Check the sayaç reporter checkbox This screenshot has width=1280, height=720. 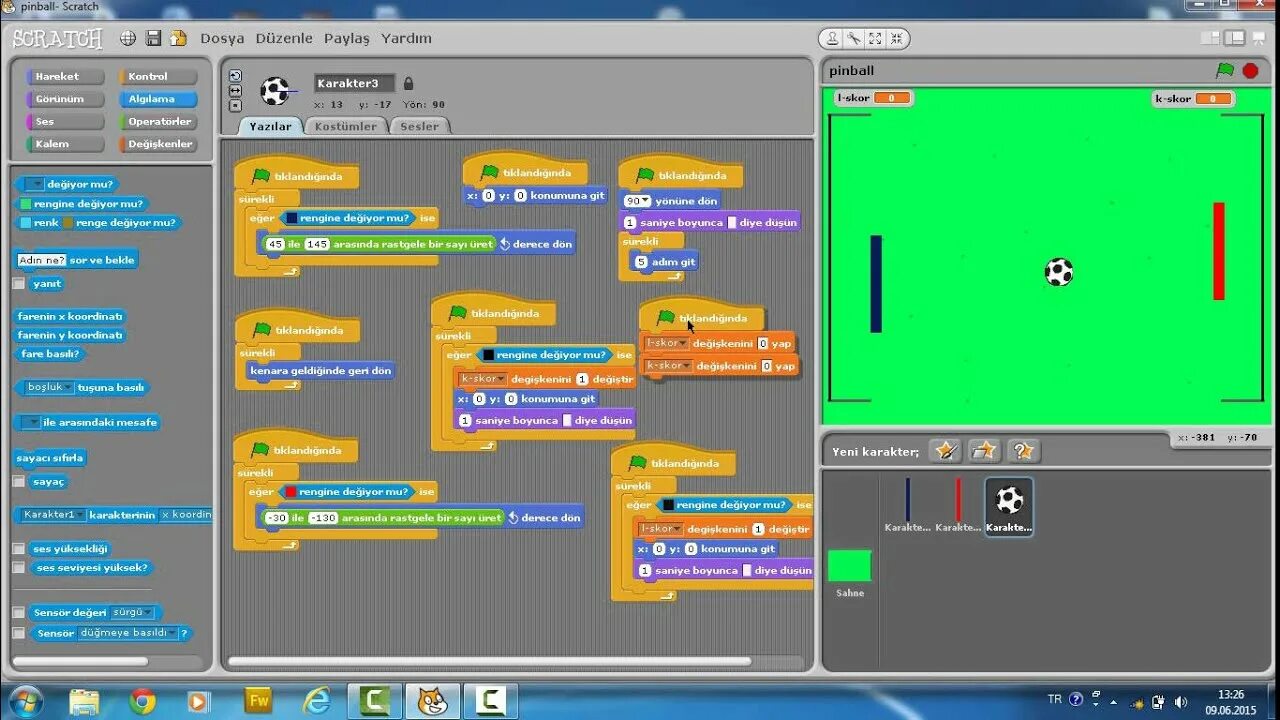[18, 481]
